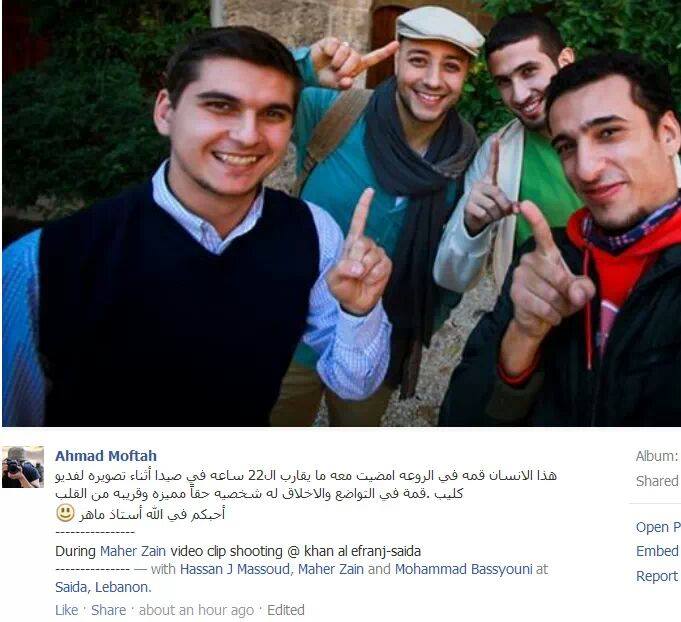Open the Saida, Lebanon location link

103,587
